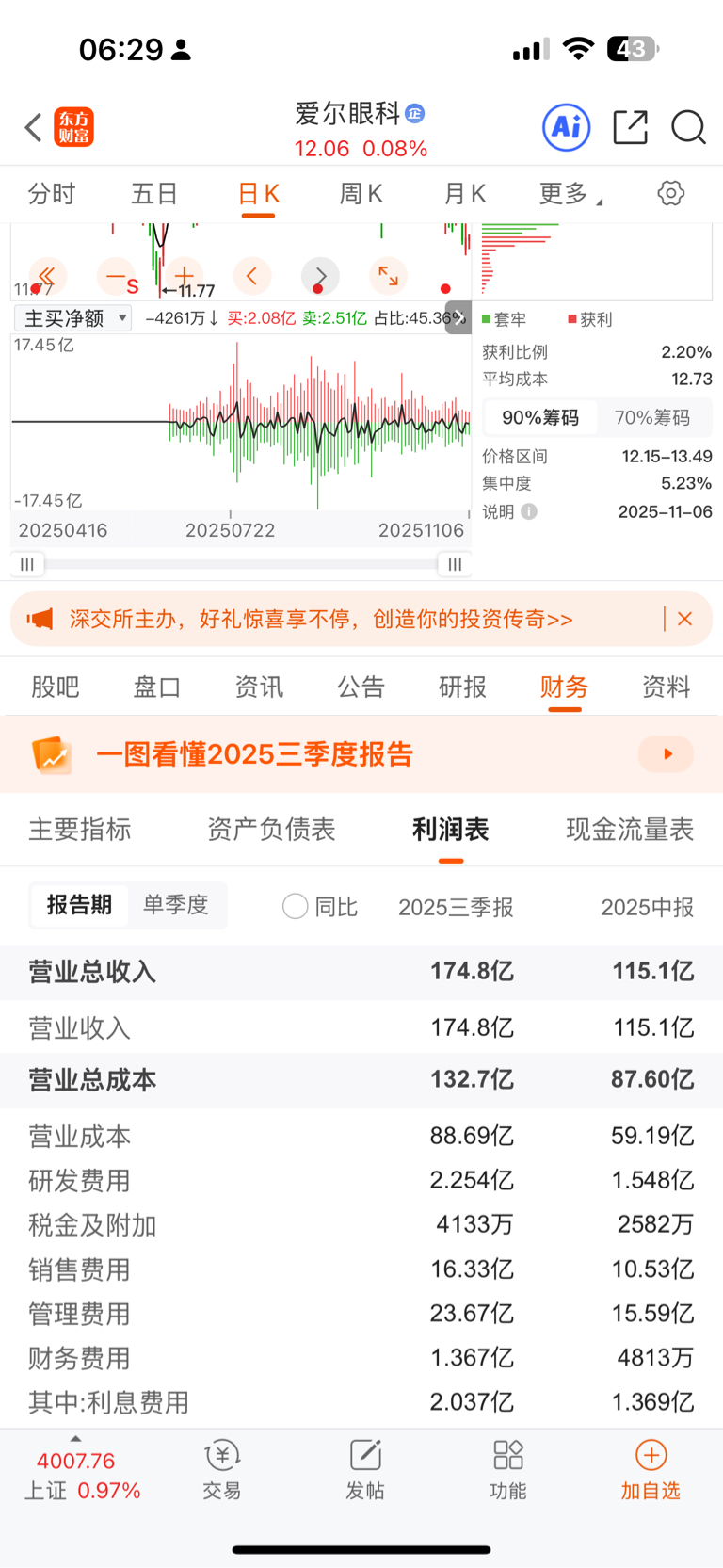This screenshot has width=723, height=1568.
Task: Open 主买净额 indicator dropdown
Action: coord(72,318)
